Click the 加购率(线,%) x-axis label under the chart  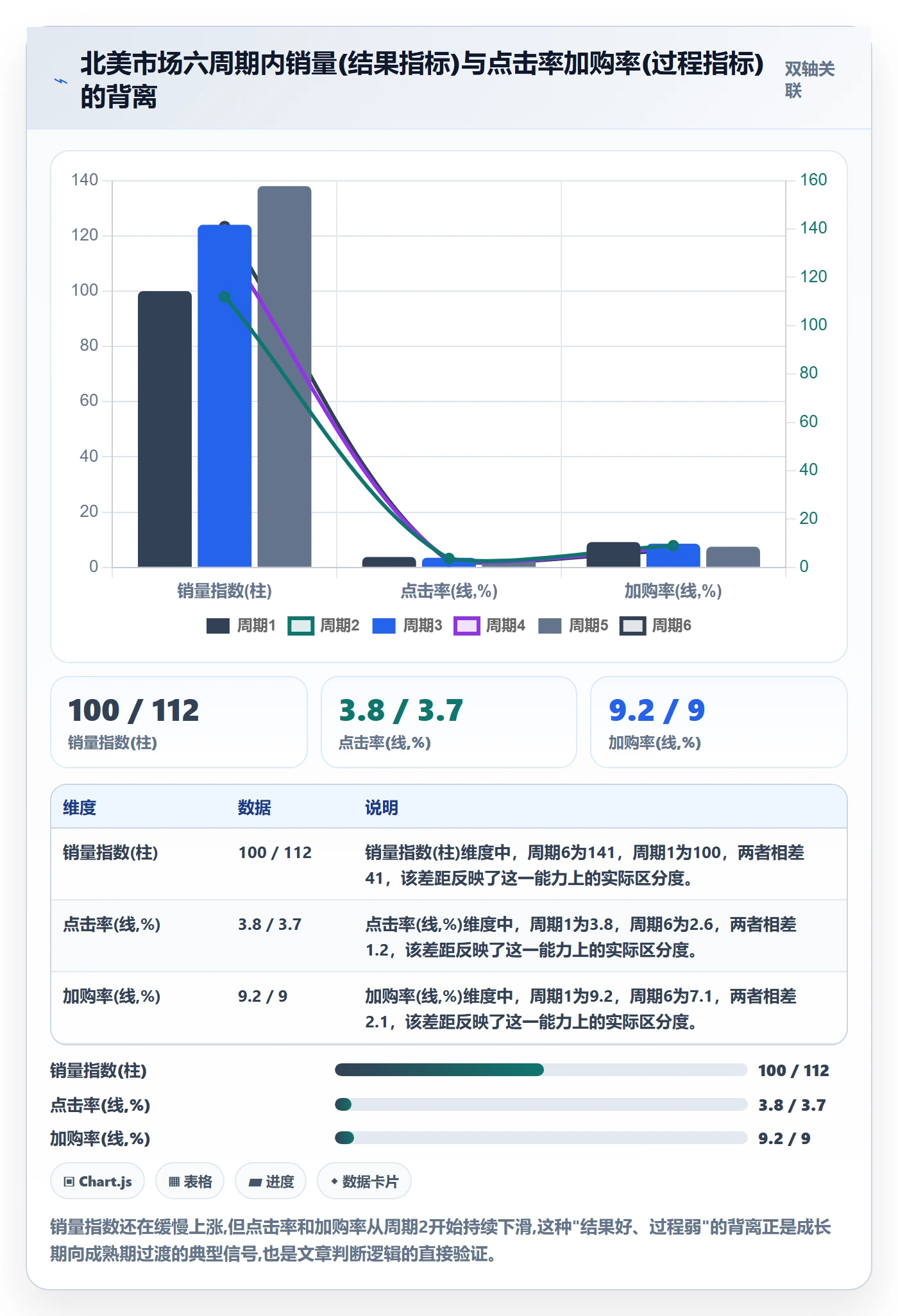click(x=673, y=591)
